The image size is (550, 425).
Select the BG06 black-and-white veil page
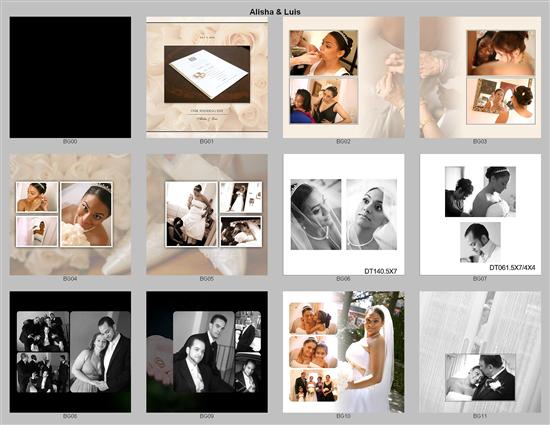point(344,214)
